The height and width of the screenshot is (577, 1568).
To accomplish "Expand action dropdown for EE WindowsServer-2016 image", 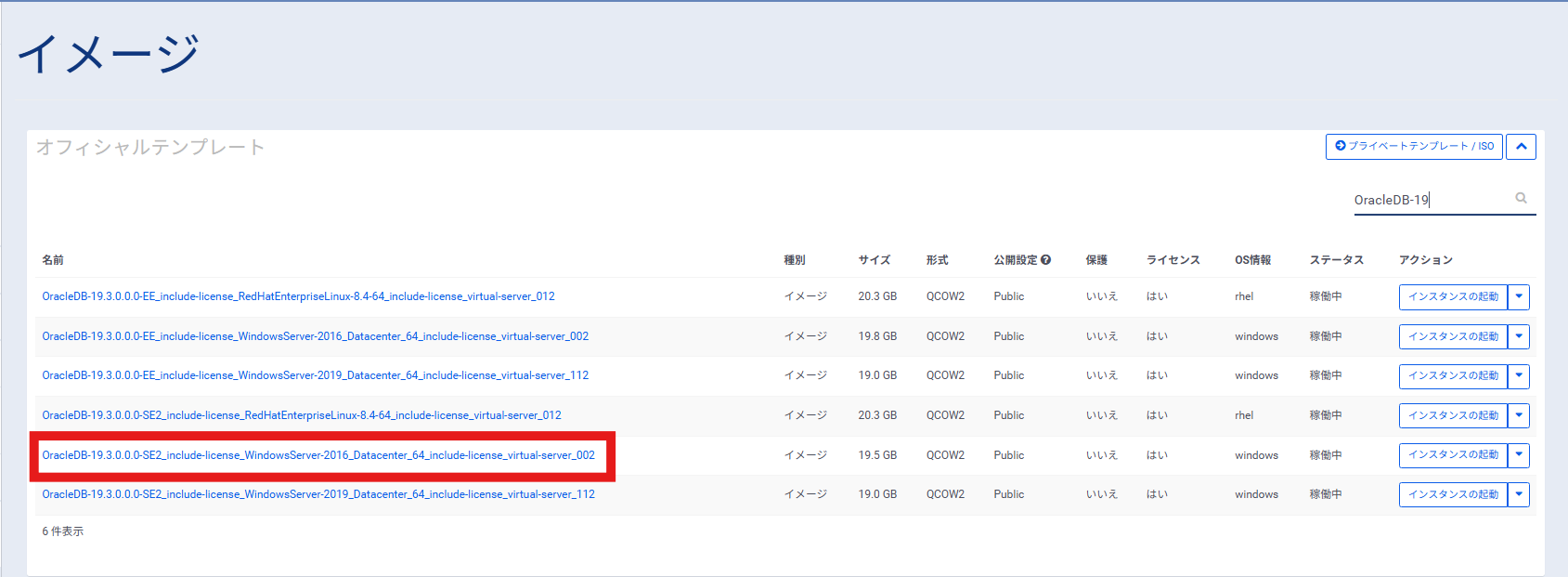I will pos(1519,336).
